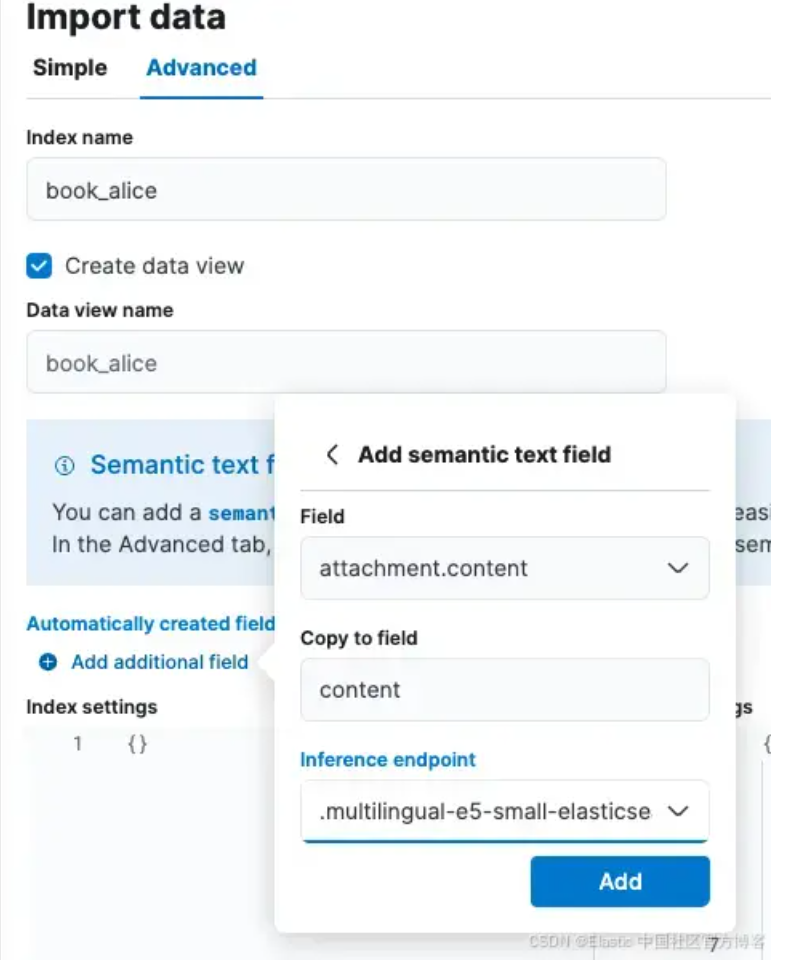Focus the Index name input with book_alice

345,190
